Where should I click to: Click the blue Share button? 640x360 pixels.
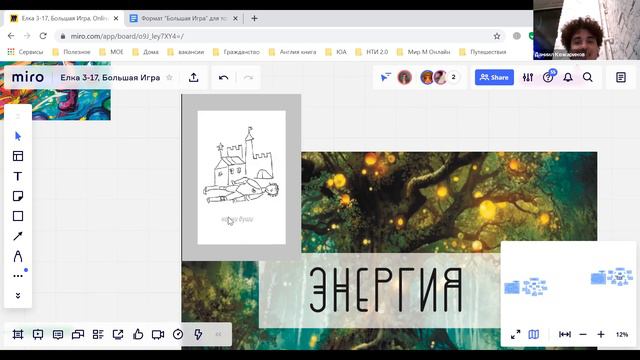[x=494, y=77]
